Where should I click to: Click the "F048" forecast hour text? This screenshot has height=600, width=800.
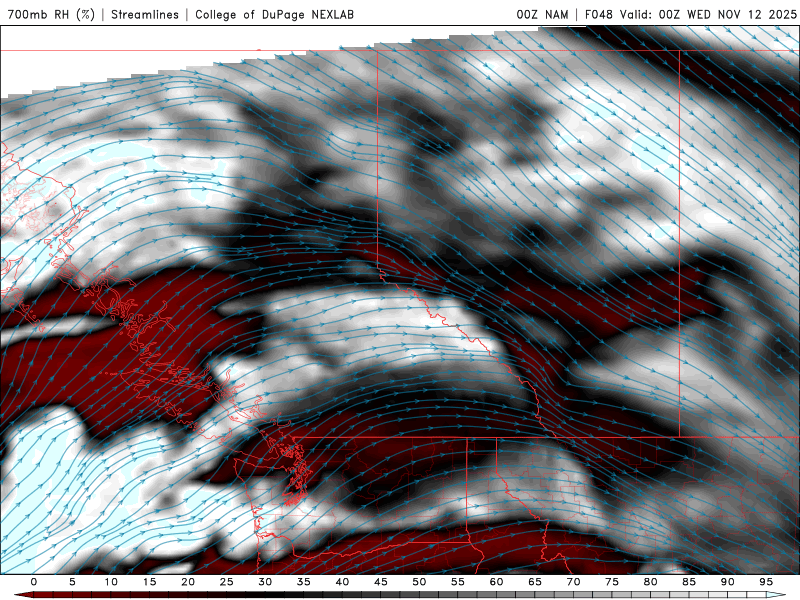598,14
